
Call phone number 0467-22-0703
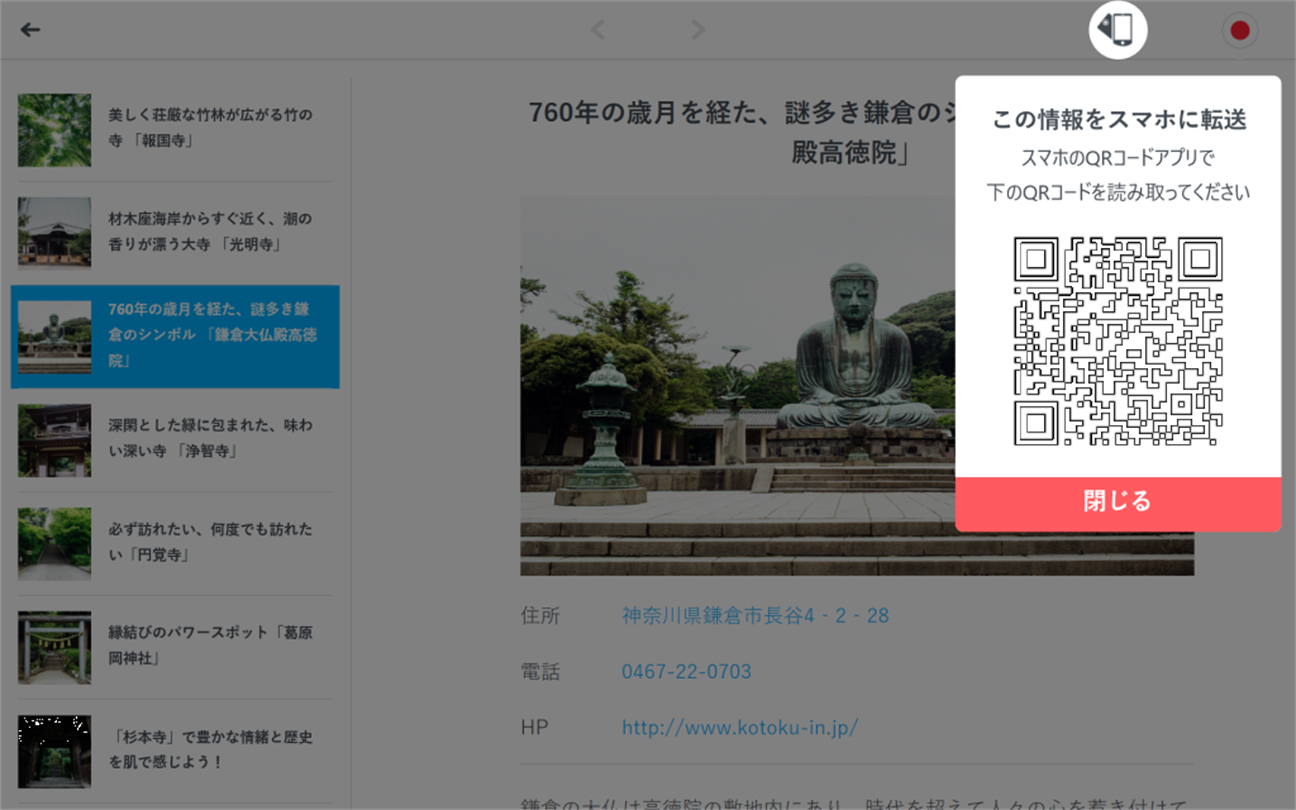coord(686,671)
